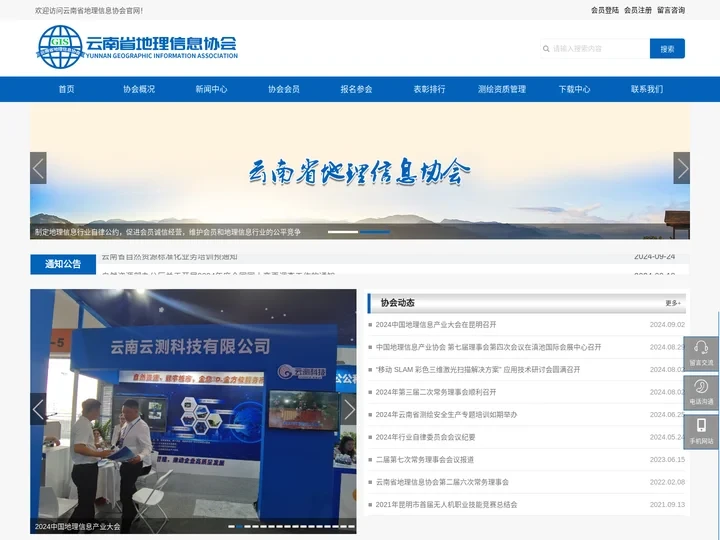
Task: Click 通知公告 label button
Action: [63, 264]
